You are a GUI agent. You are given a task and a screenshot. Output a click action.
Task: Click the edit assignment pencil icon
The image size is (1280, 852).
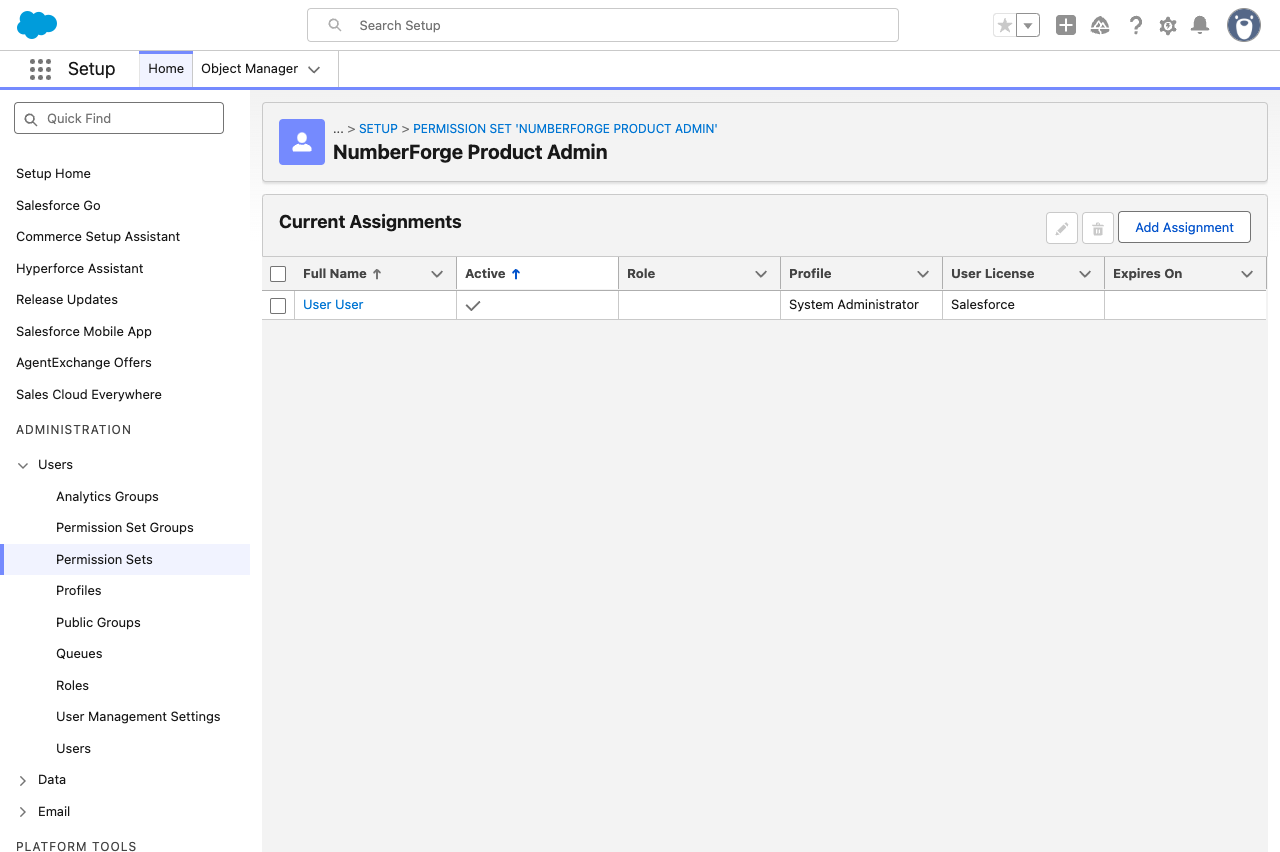tap(1062, 228)
